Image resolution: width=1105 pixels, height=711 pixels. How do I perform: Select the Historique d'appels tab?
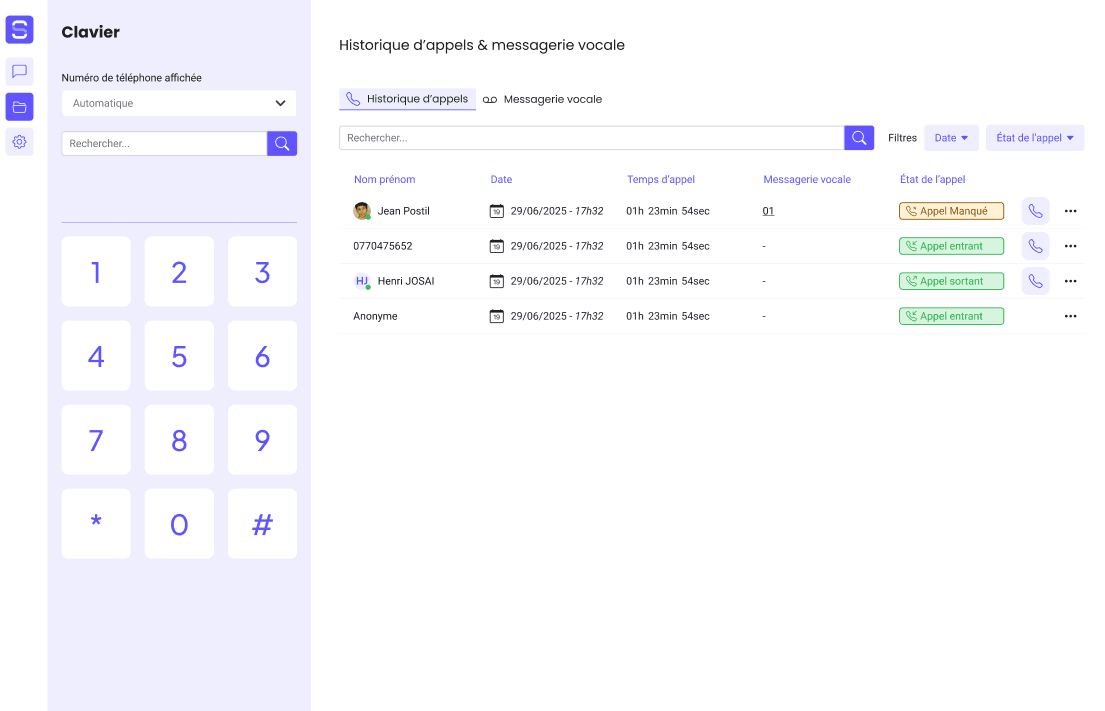tap(407, 99)
